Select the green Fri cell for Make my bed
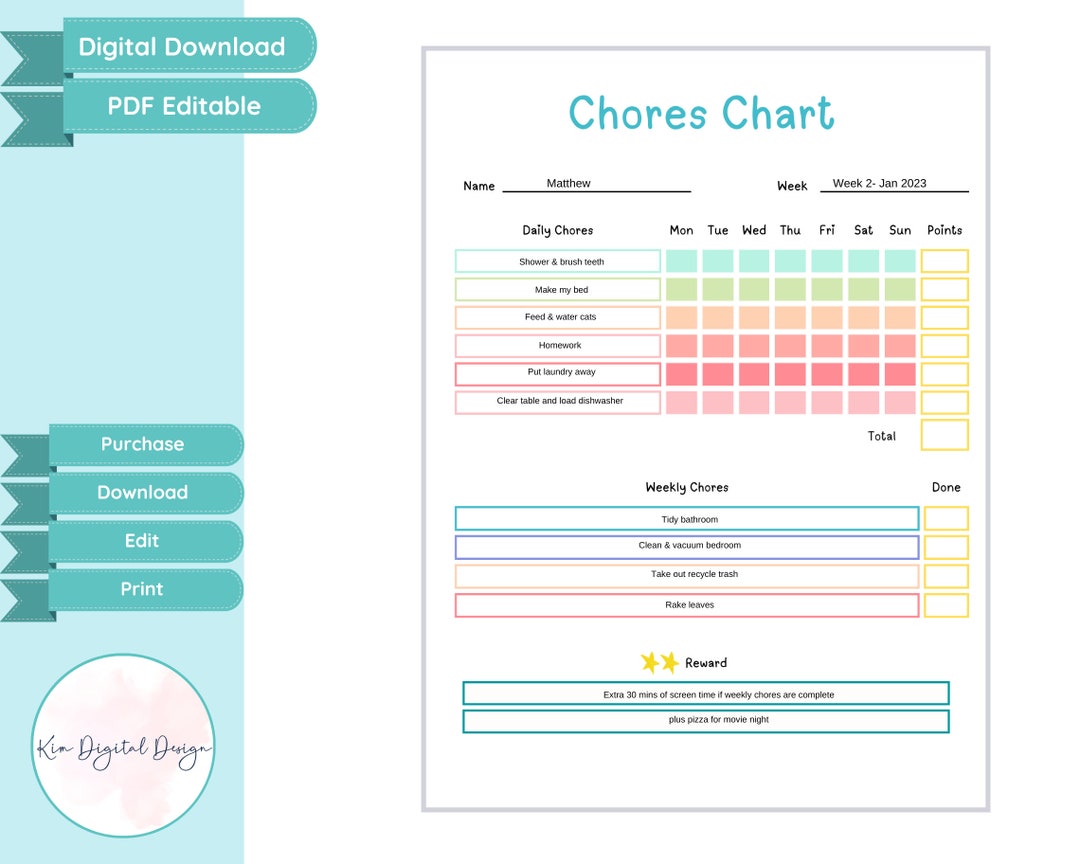Image resolution: width=1080 pixels, height=864 pixels. 827,288
